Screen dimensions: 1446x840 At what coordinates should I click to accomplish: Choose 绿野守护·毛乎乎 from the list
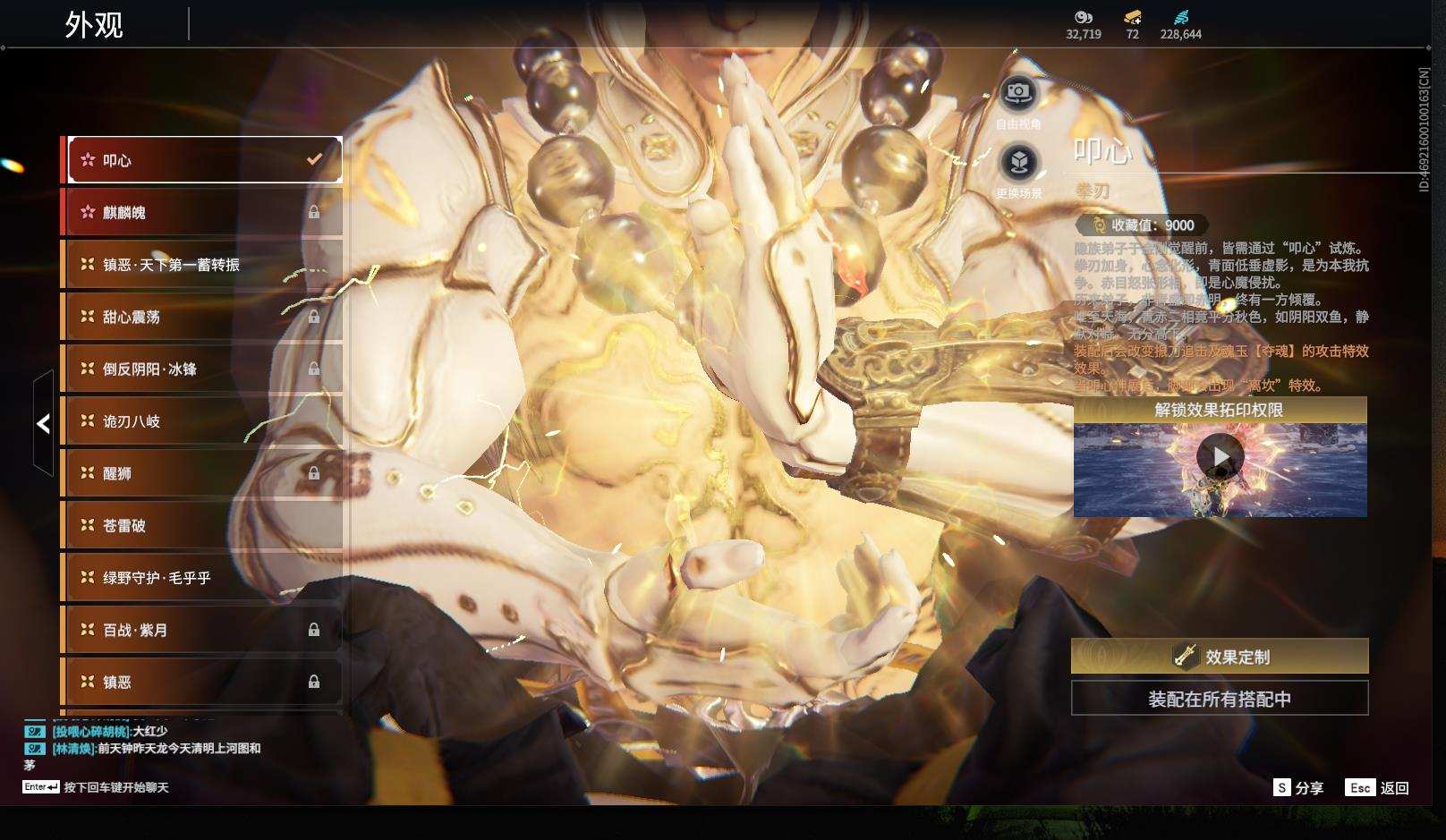pyautogui.click(x=201, y=578)
